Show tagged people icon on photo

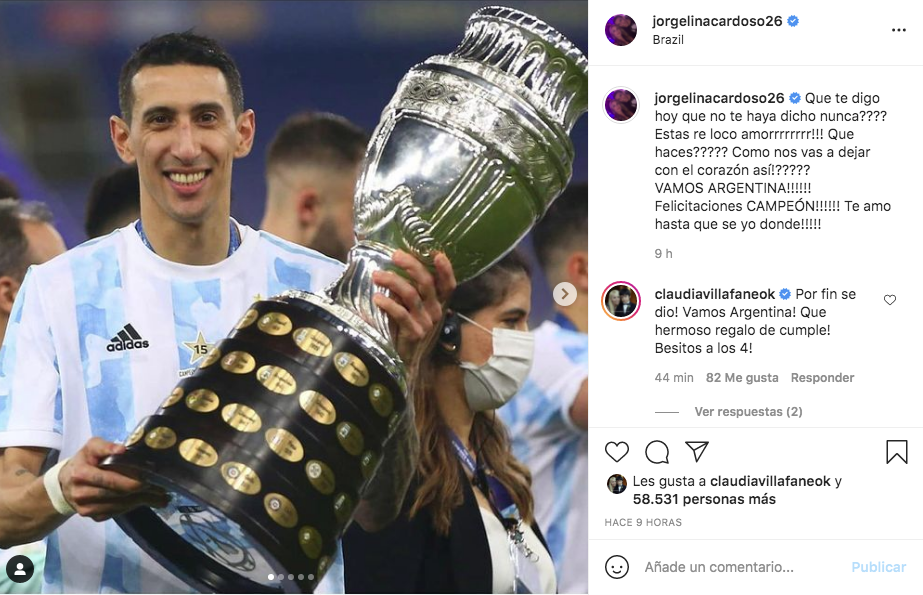(20, 569)
